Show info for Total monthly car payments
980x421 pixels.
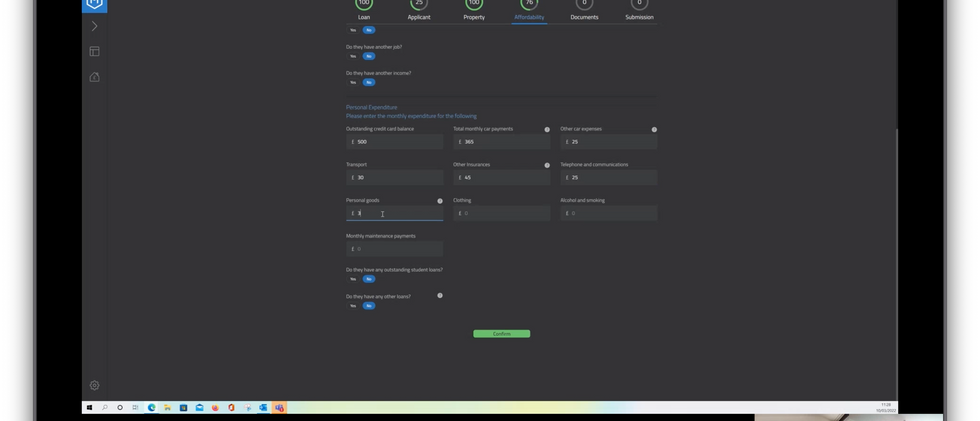547,129
